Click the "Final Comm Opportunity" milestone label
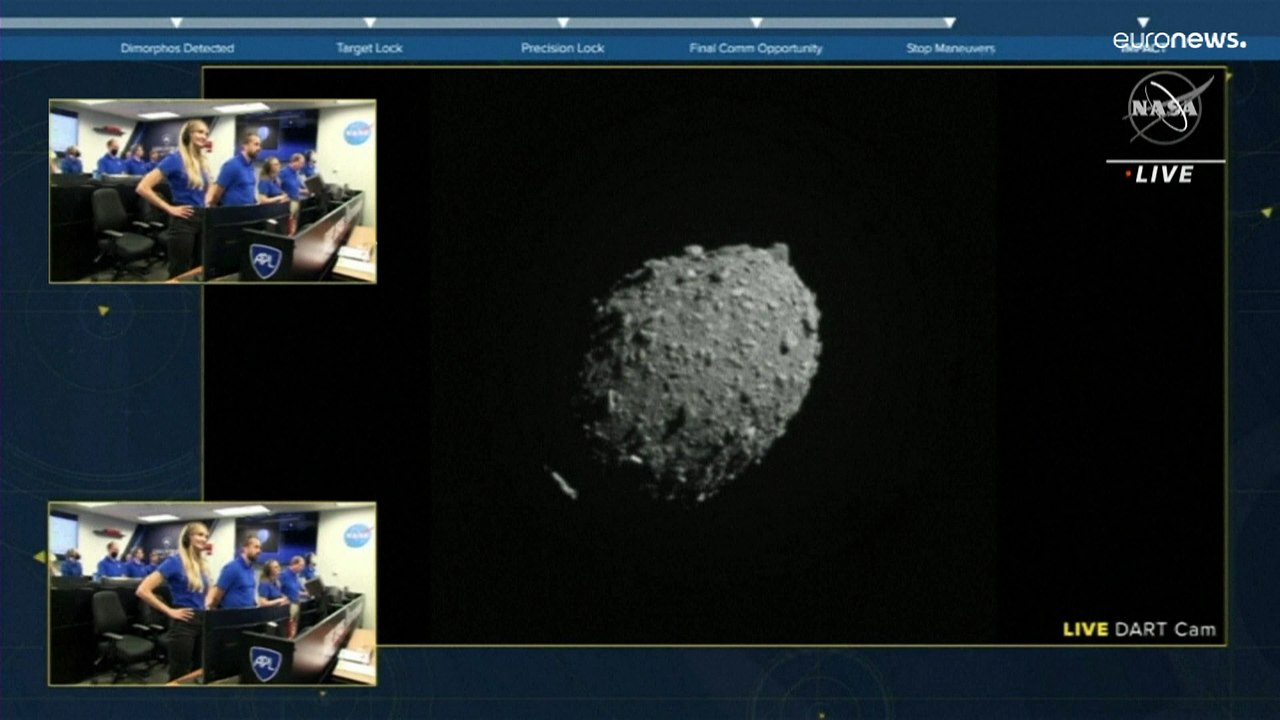 (756, 48)
